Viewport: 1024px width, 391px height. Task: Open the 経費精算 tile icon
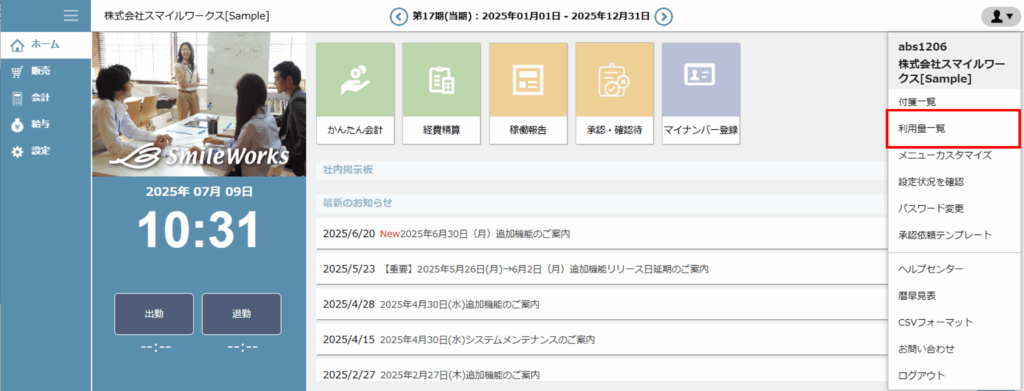441,80
